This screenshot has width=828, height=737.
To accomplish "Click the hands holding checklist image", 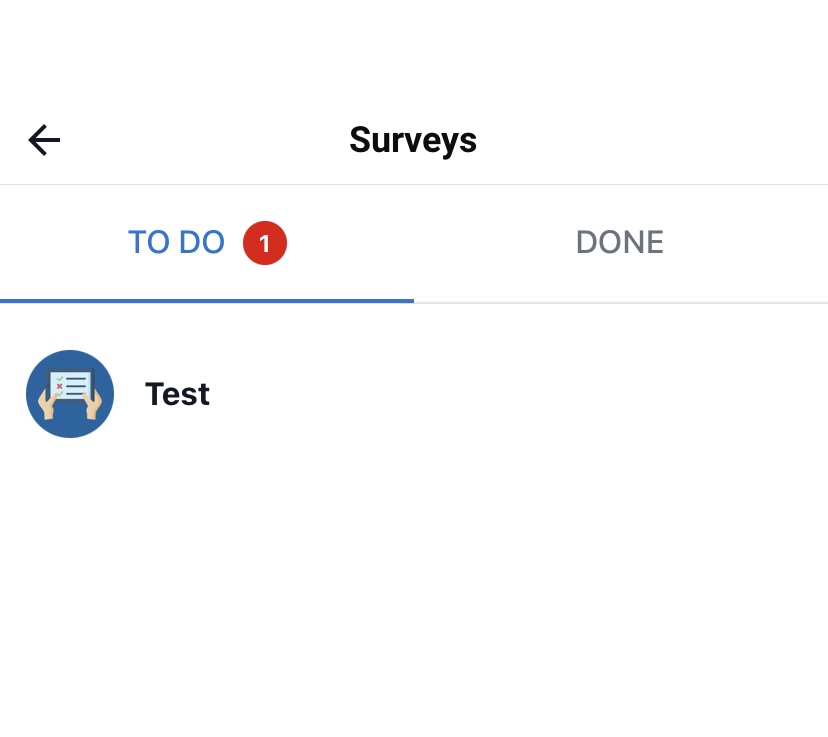I will coord(70,396).
